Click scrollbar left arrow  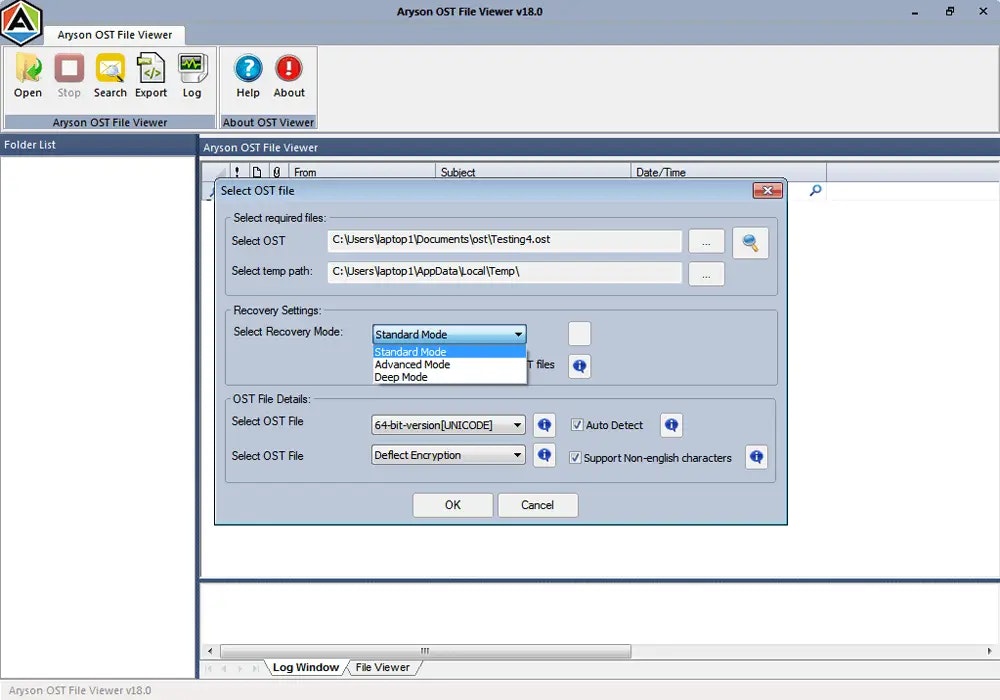pos(210,651)
